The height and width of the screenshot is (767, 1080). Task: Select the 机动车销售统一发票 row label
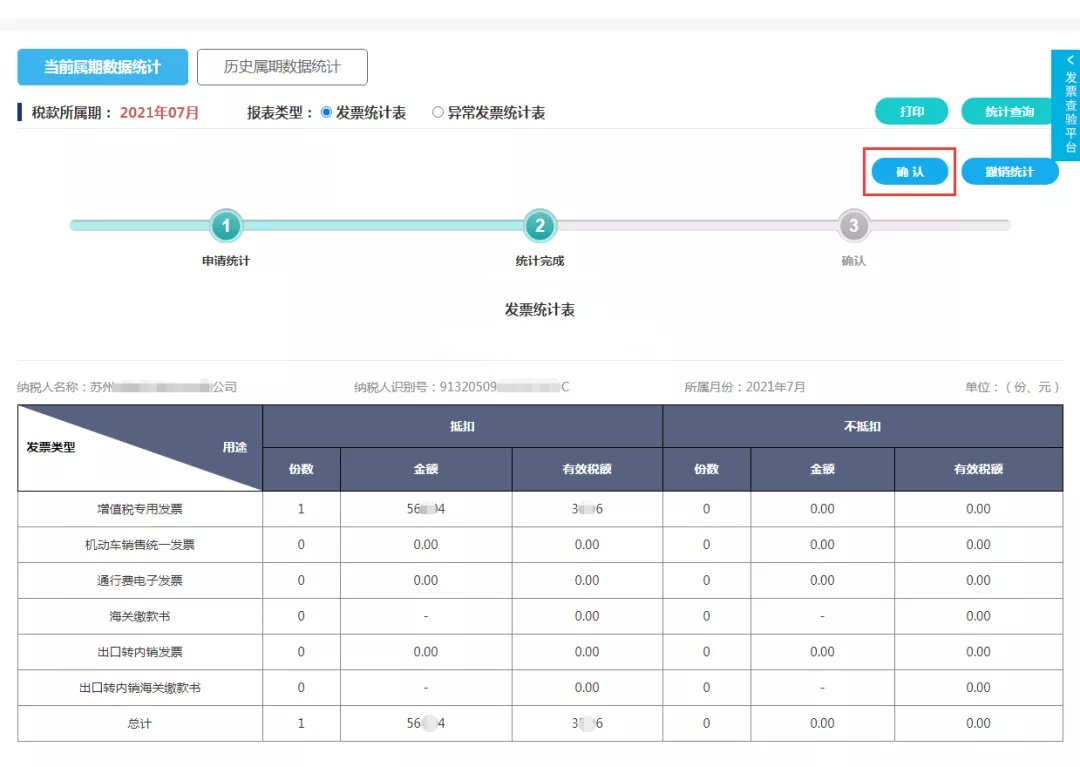point(140,545)
